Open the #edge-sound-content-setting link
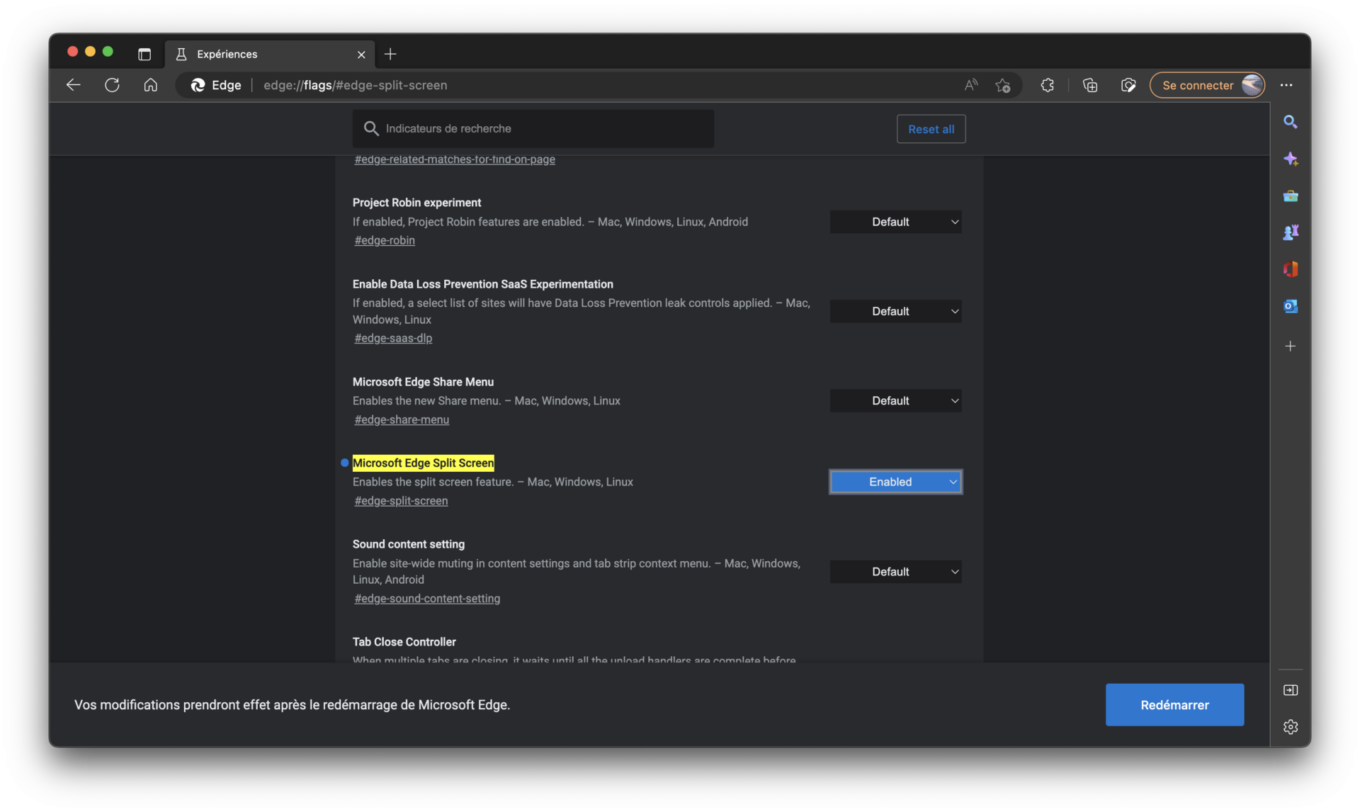This screenshot has width=1360, height=812. 427,599
